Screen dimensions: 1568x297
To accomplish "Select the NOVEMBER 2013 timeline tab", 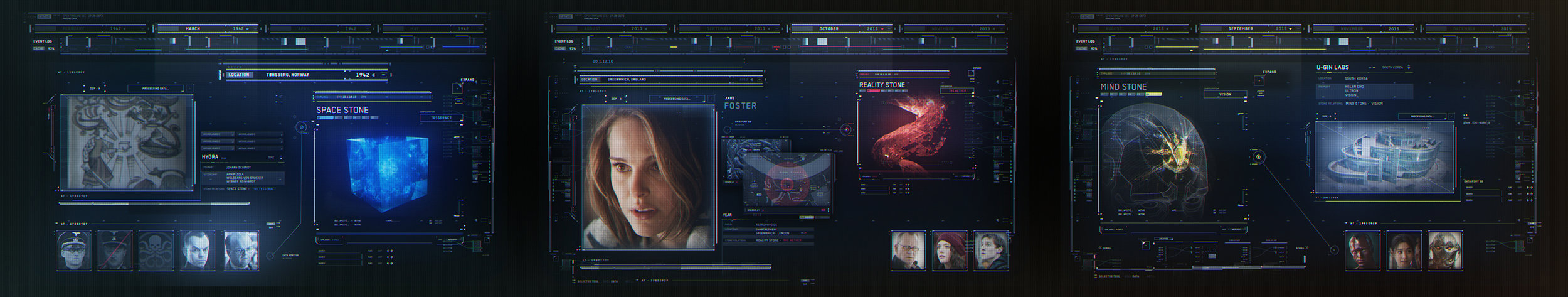I will pos(954,28).
